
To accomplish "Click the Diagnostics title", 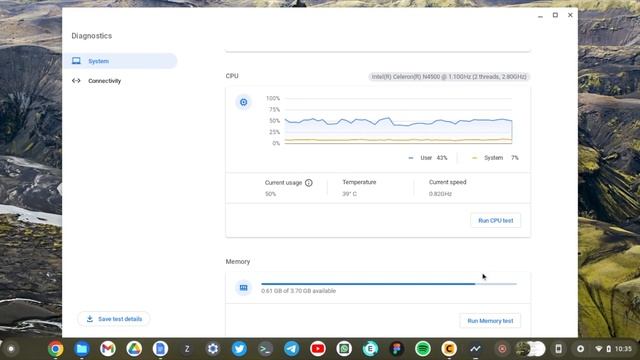I will tap(91, 36).
